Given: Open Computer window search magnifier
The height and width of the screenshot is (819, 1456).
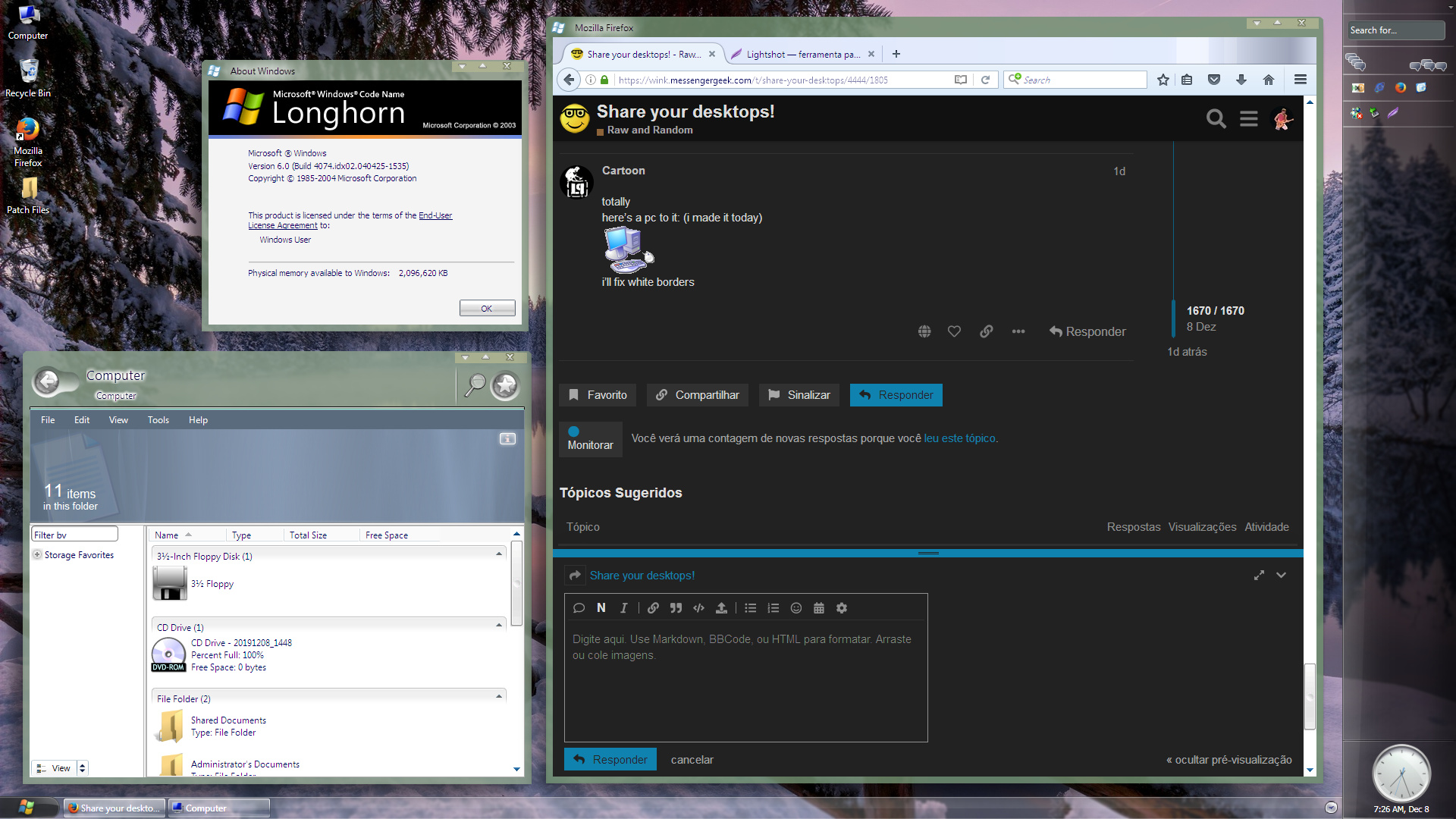Looking at the screenshot, I should pos(475,384).
